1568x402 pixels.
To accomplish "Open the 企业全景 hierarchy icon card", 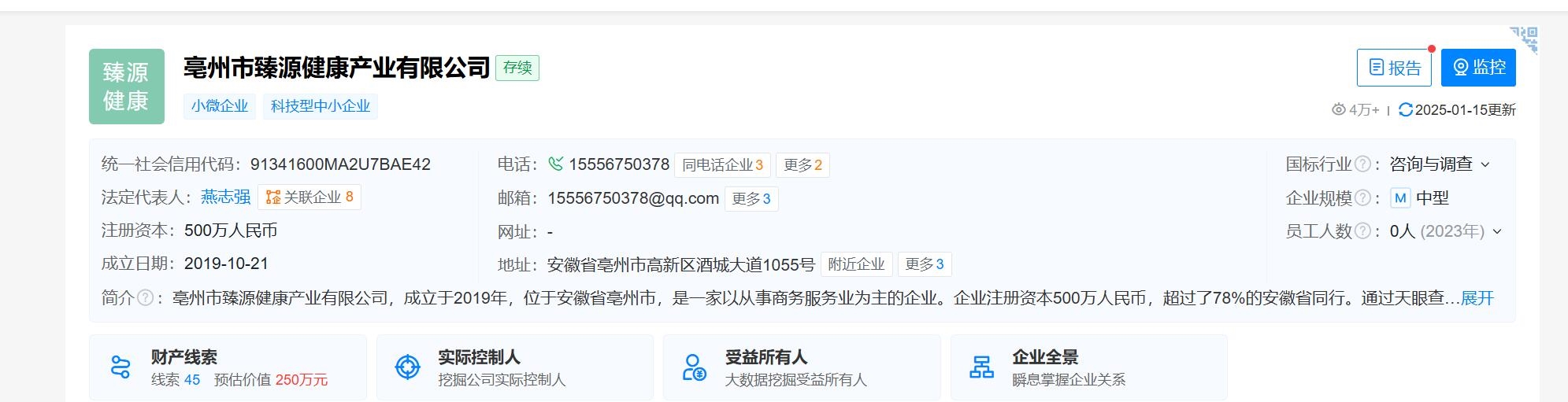I will (1089, 367).
